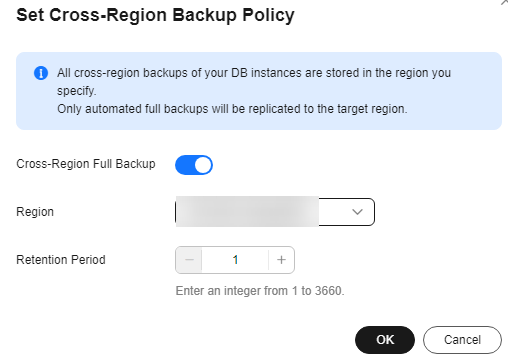Click the Cross-Region Full Backup label

click(86, 164)
